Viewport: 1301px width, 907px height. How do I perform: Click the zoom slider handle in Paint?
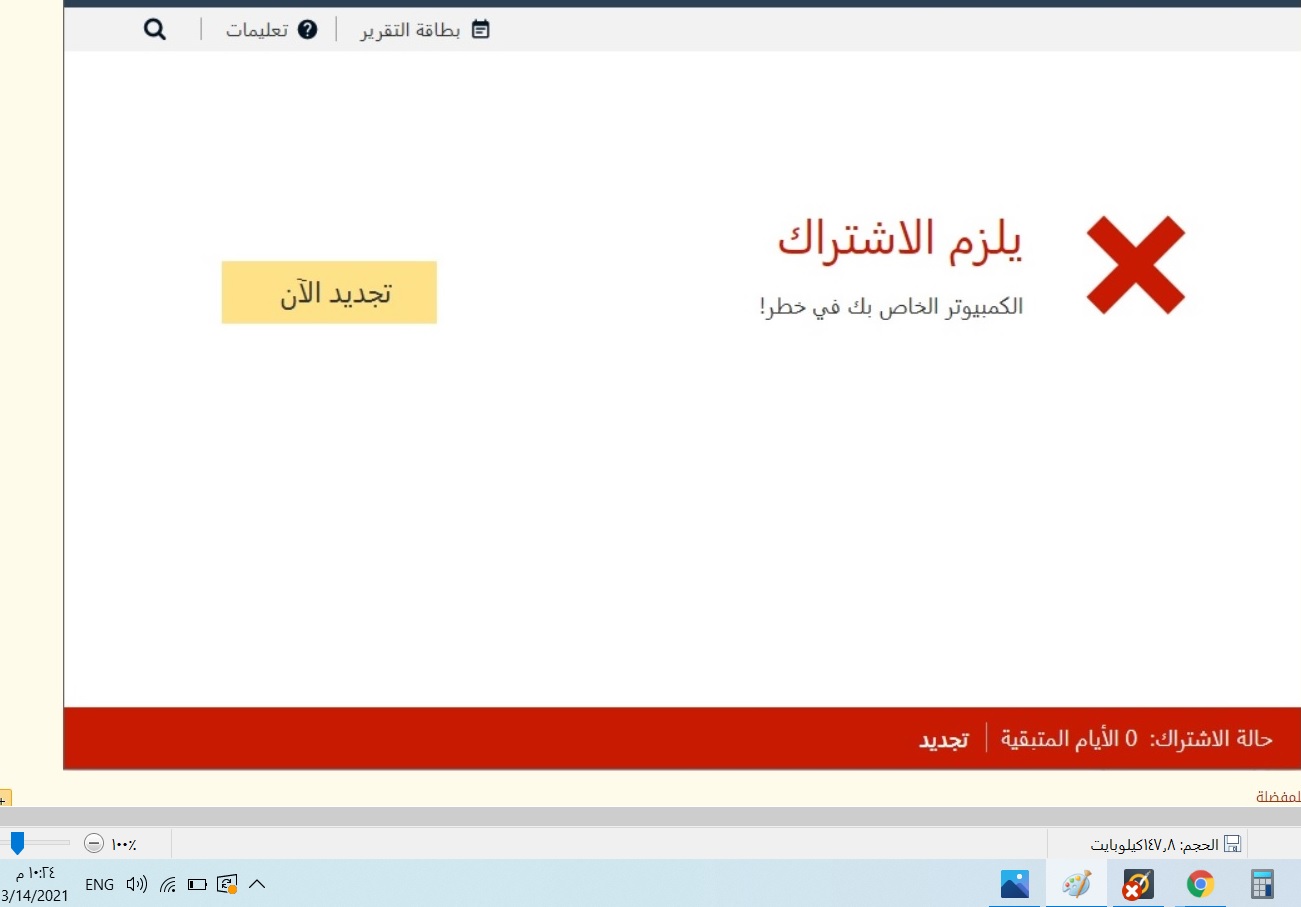point(17,843)
